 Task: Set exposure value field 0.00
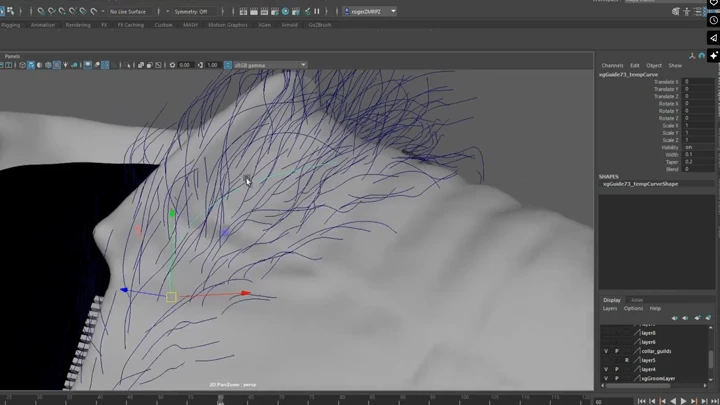point(185,65)
